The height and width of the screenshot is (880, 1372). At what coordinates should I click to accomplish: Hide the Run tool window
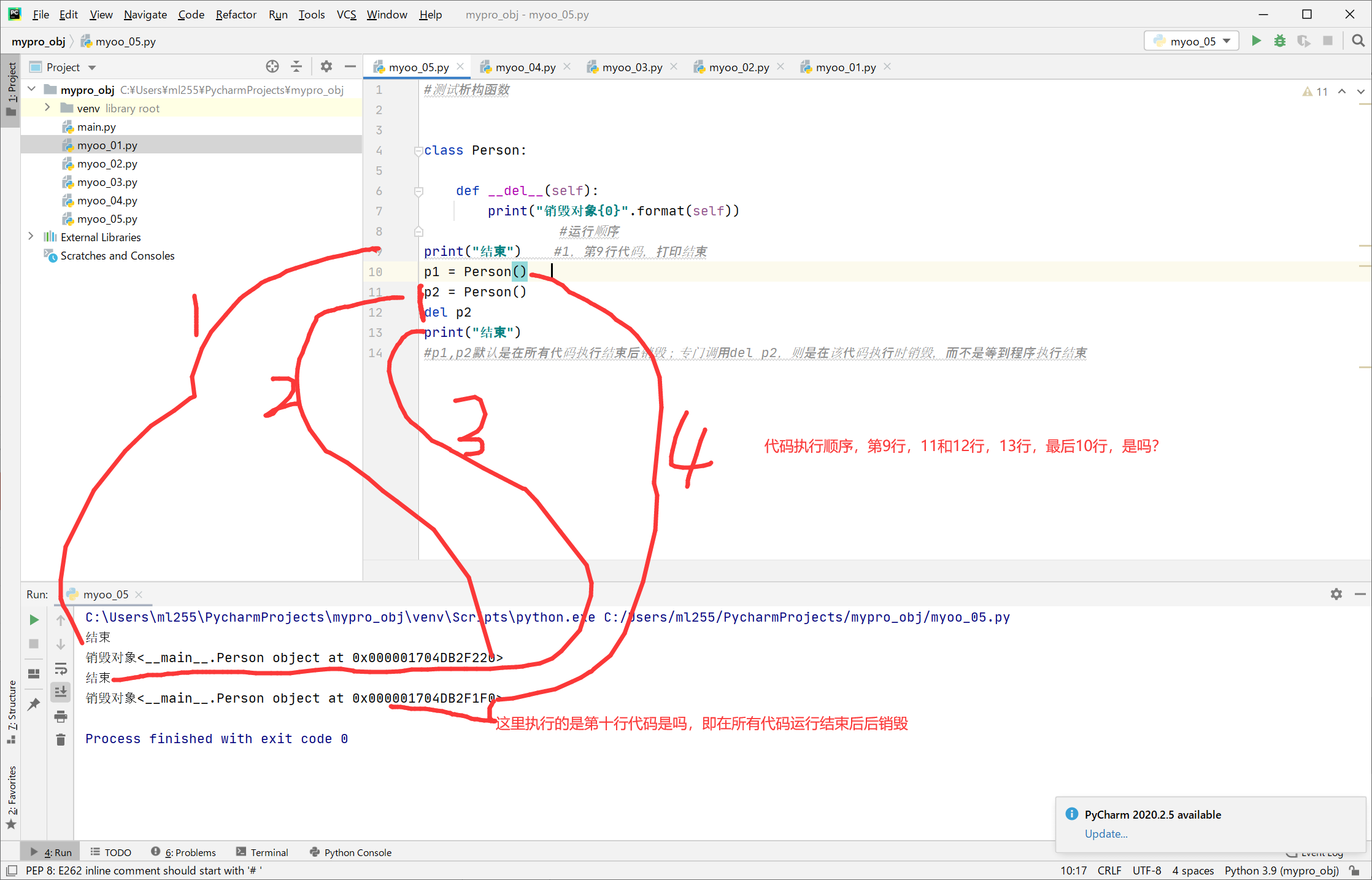(x=1360, y=594)
